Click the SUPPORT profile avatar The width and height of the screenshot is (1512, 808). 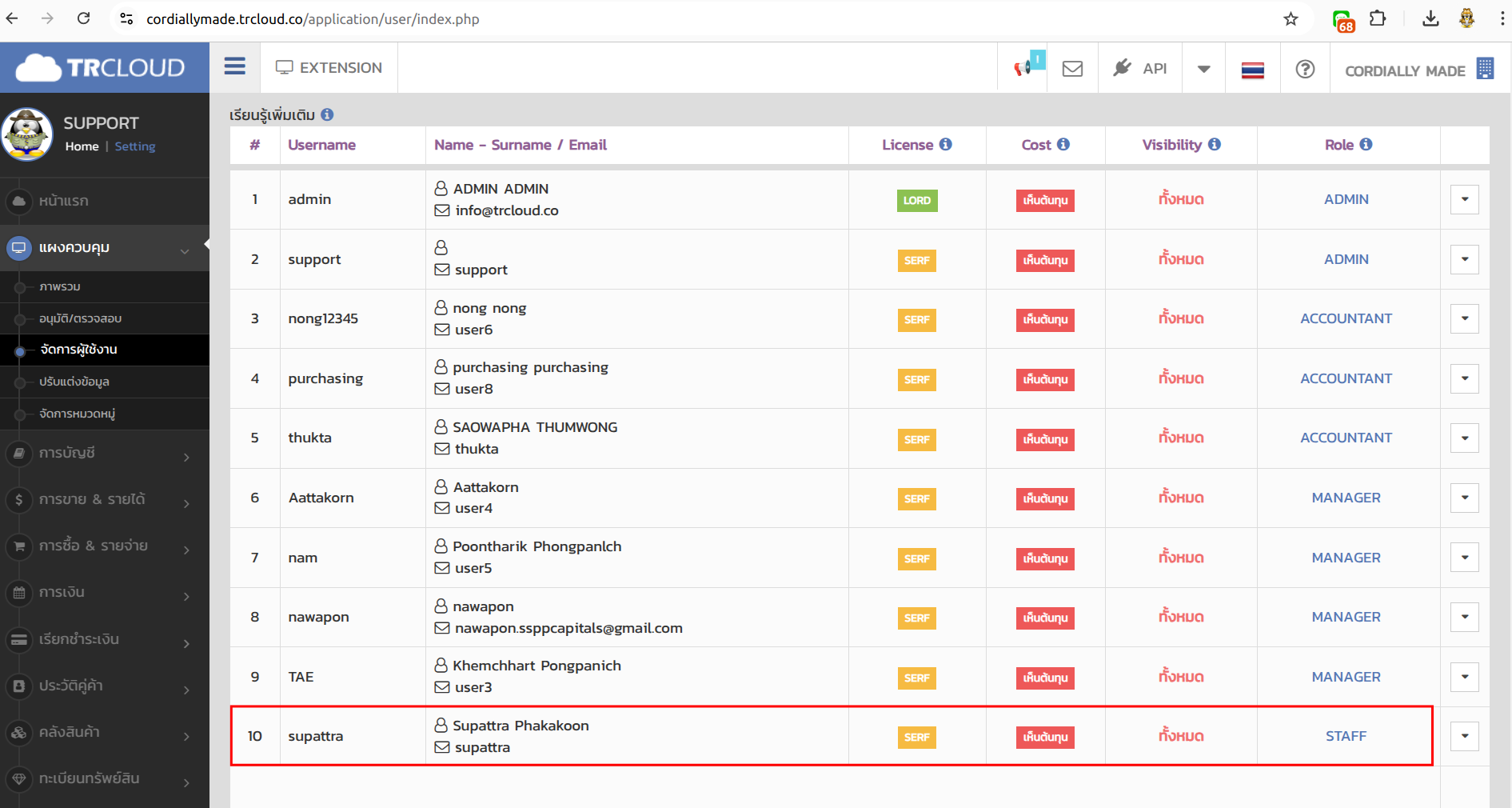pos(28,134)
